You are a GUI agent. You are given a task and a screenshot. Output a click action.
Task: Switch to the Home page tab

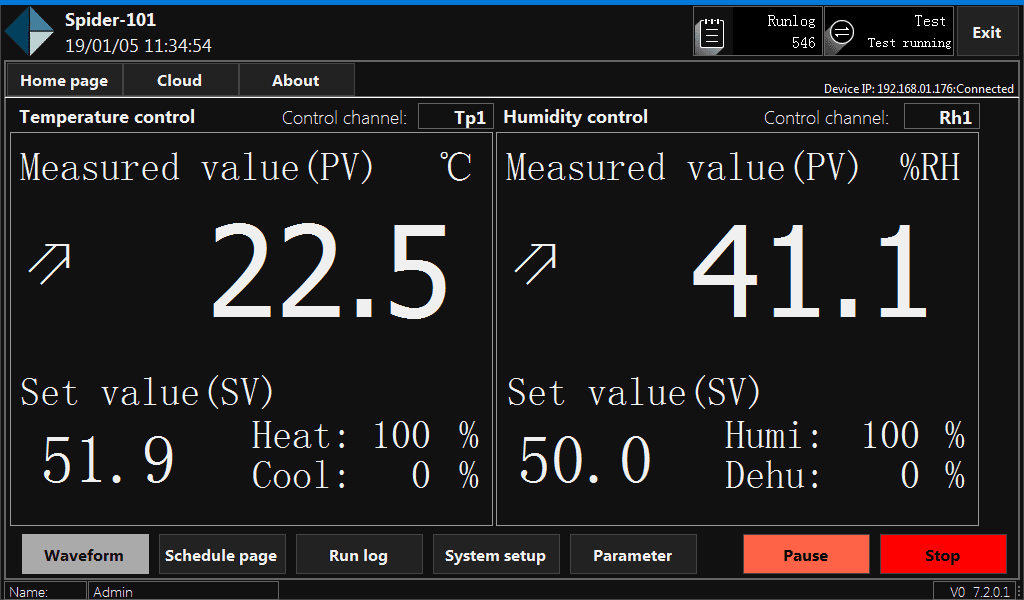pos(64,81)
